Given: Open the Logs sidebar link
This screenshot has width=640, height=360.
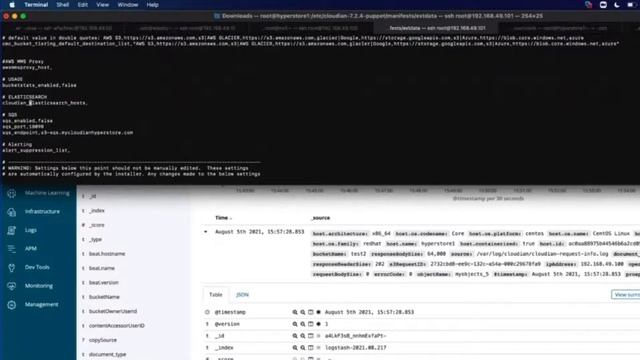Looking at the screenshot, I should [31, 230].
